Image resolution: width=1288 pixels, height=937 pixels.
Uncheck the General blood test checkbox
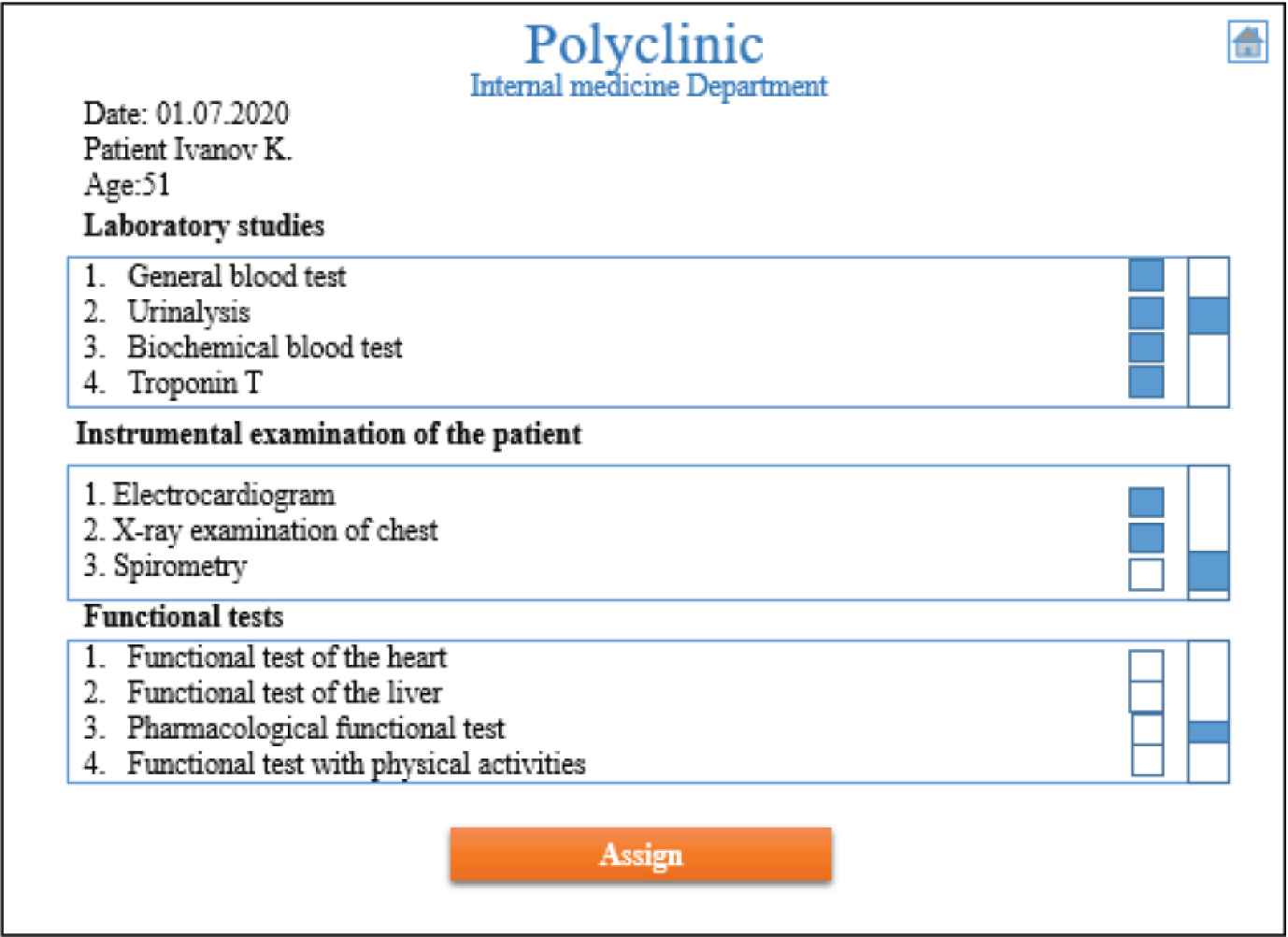click(1147, 275)
